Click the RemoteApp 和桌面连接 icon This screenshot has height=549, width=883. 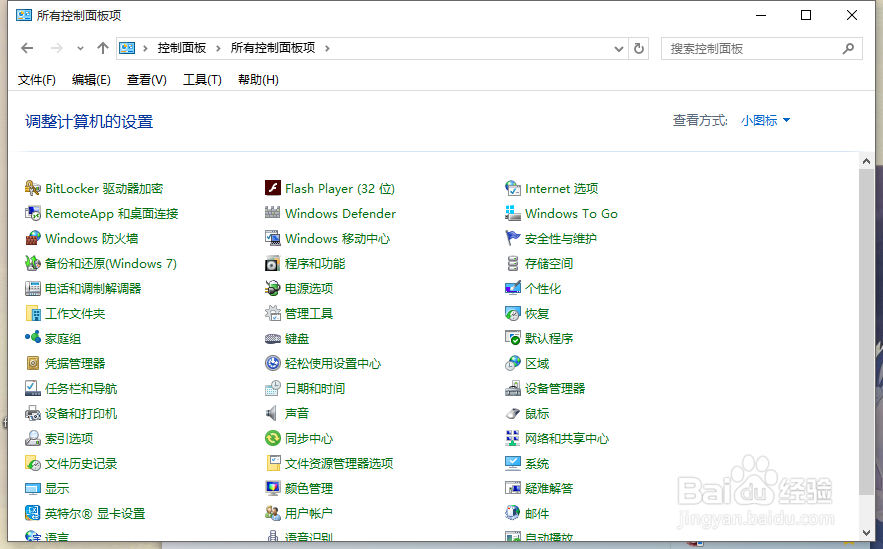tap(33, 213)
